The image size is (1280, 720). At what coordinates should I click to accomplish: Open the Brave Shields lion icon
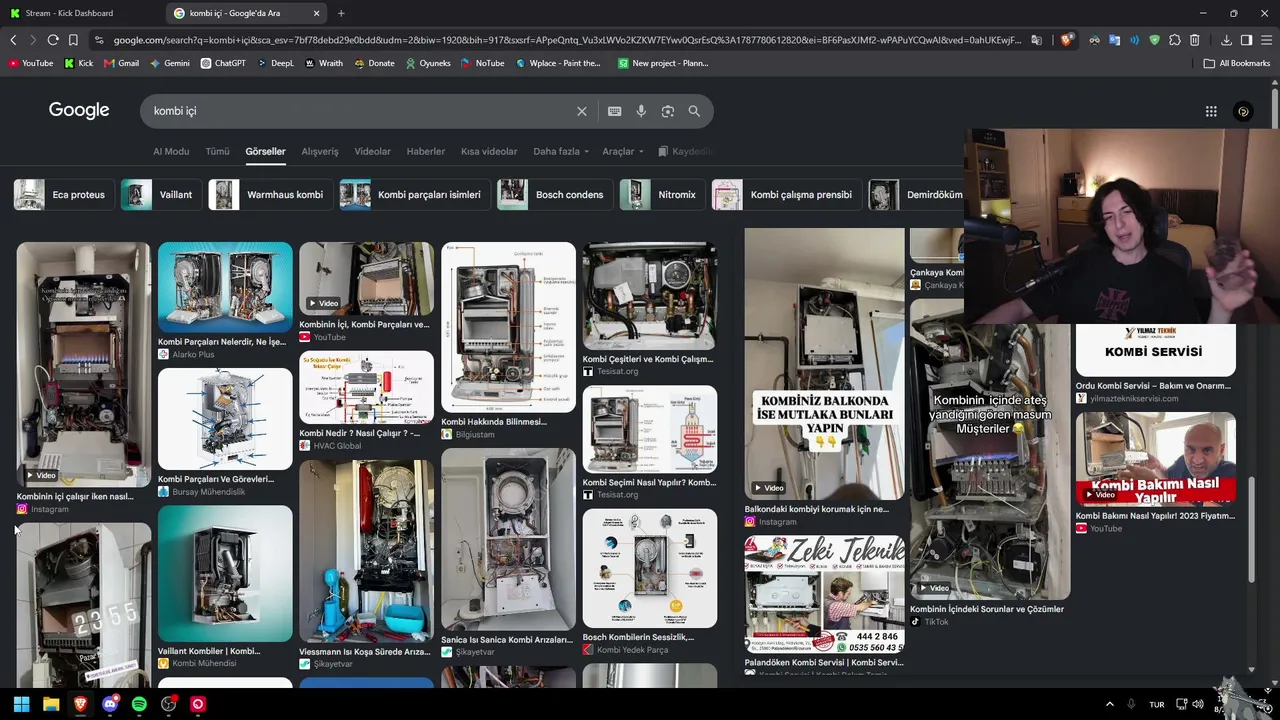click(1066, 40)
